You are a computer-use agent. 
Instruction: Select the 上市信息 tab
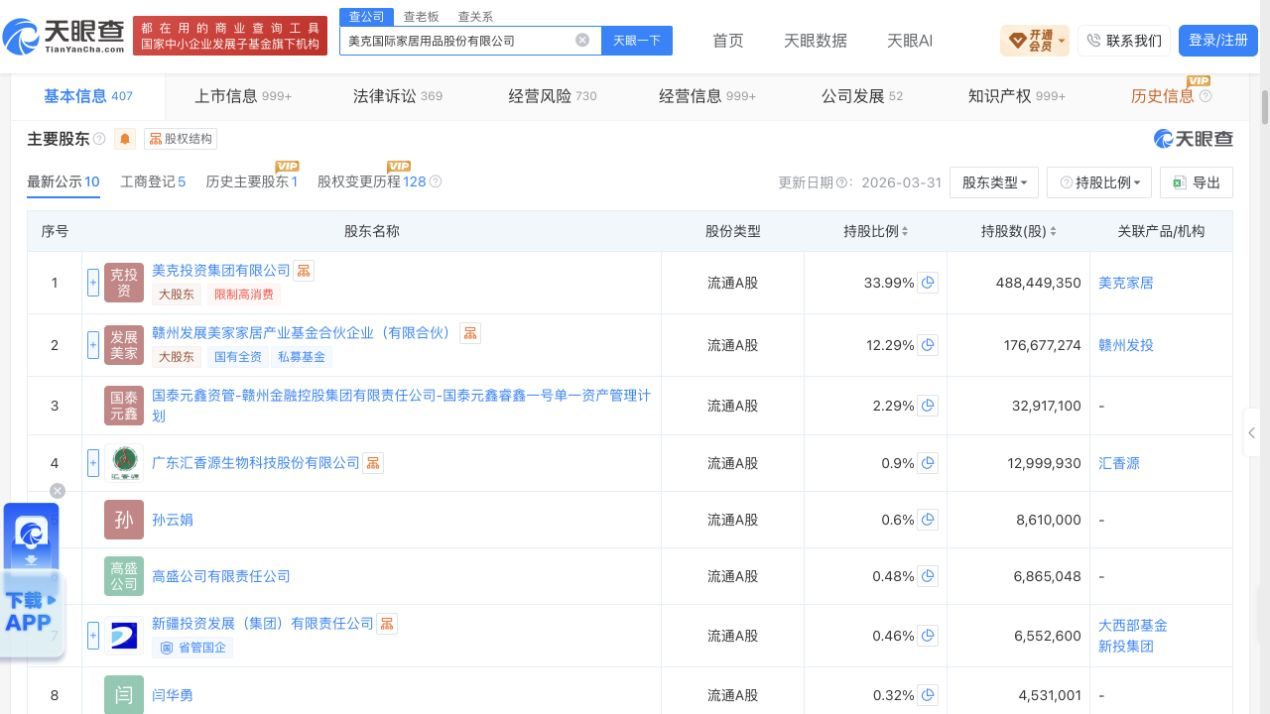[242, 96]
